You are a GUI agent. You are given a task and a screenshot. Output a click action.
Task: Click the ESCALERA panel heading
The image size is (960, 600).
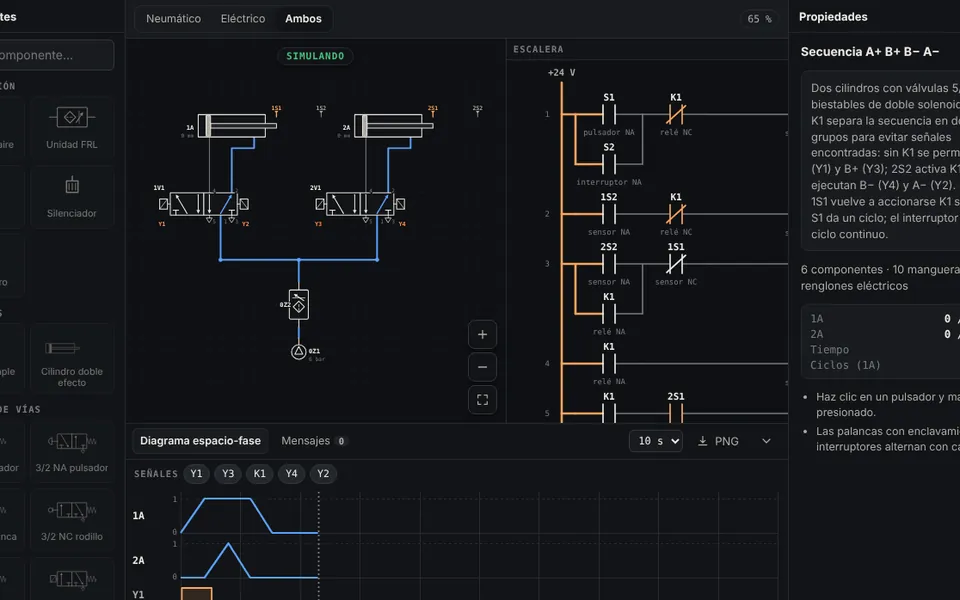[538, 49]
